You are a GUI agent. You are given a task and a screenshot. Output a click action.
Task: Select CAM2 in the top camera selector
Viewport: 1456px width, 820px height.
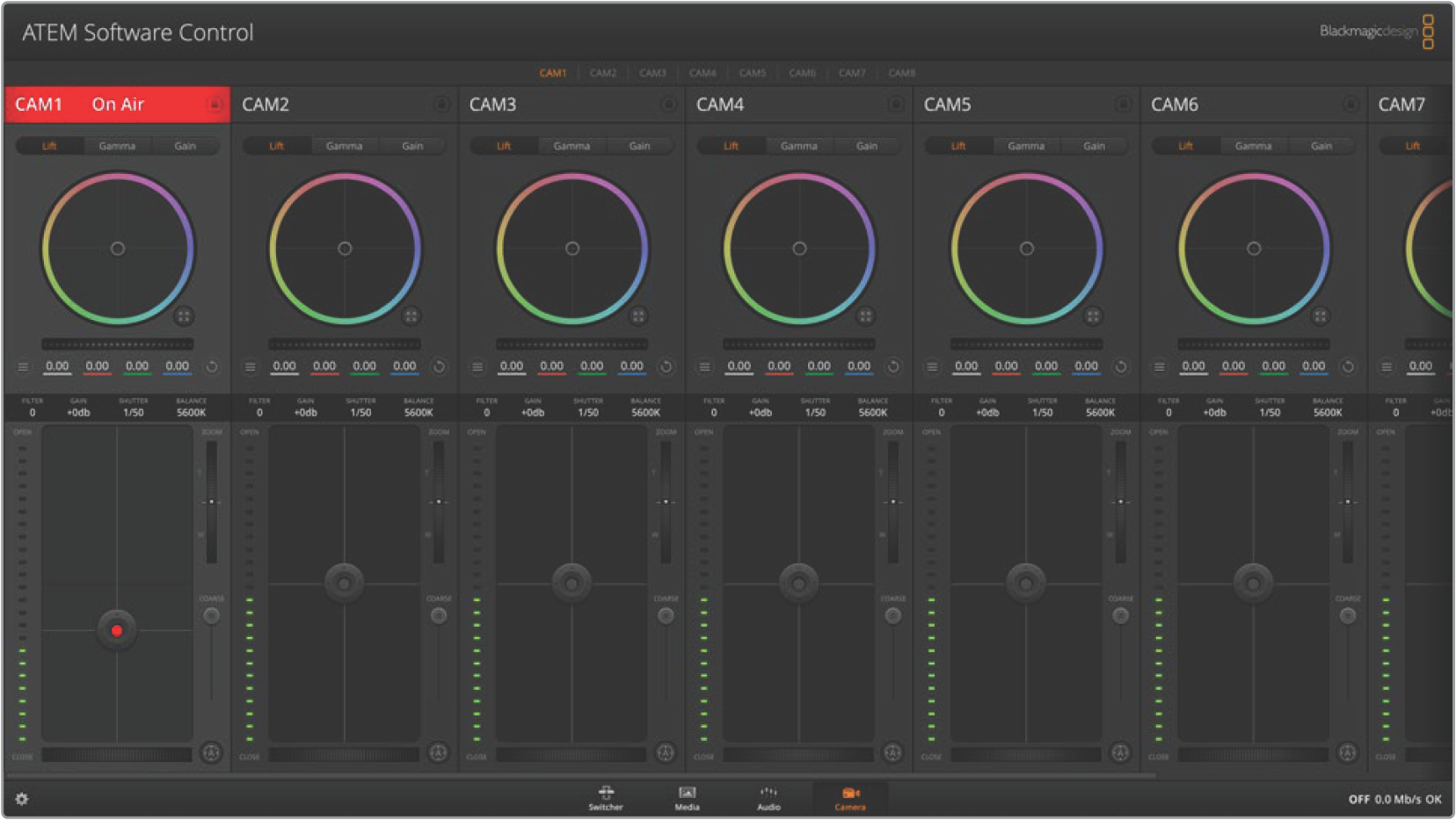click(603, 73)
